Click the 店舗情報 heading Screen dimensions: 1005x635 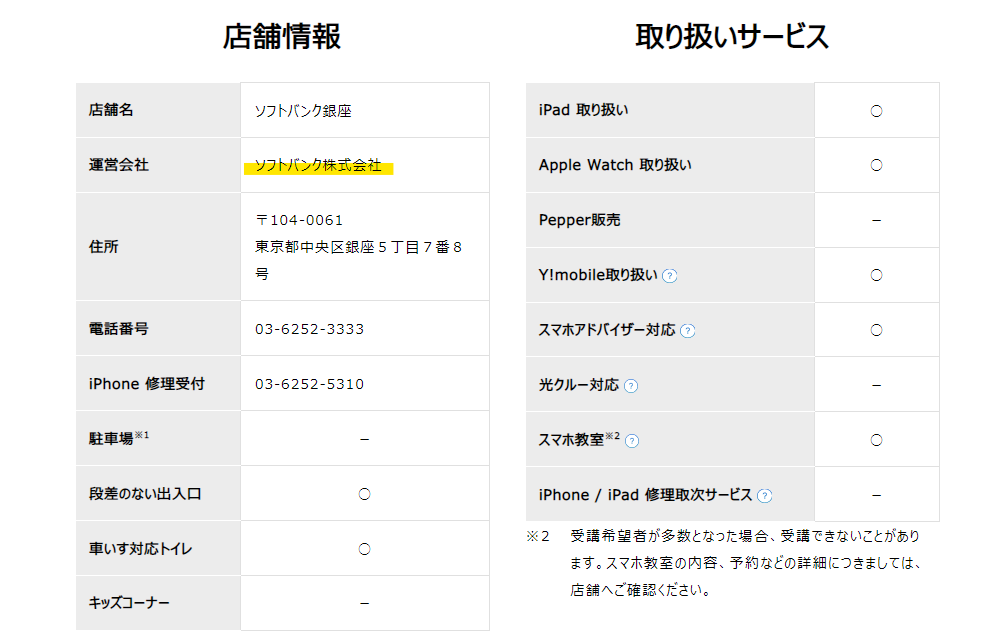click(x=282, y=37)
